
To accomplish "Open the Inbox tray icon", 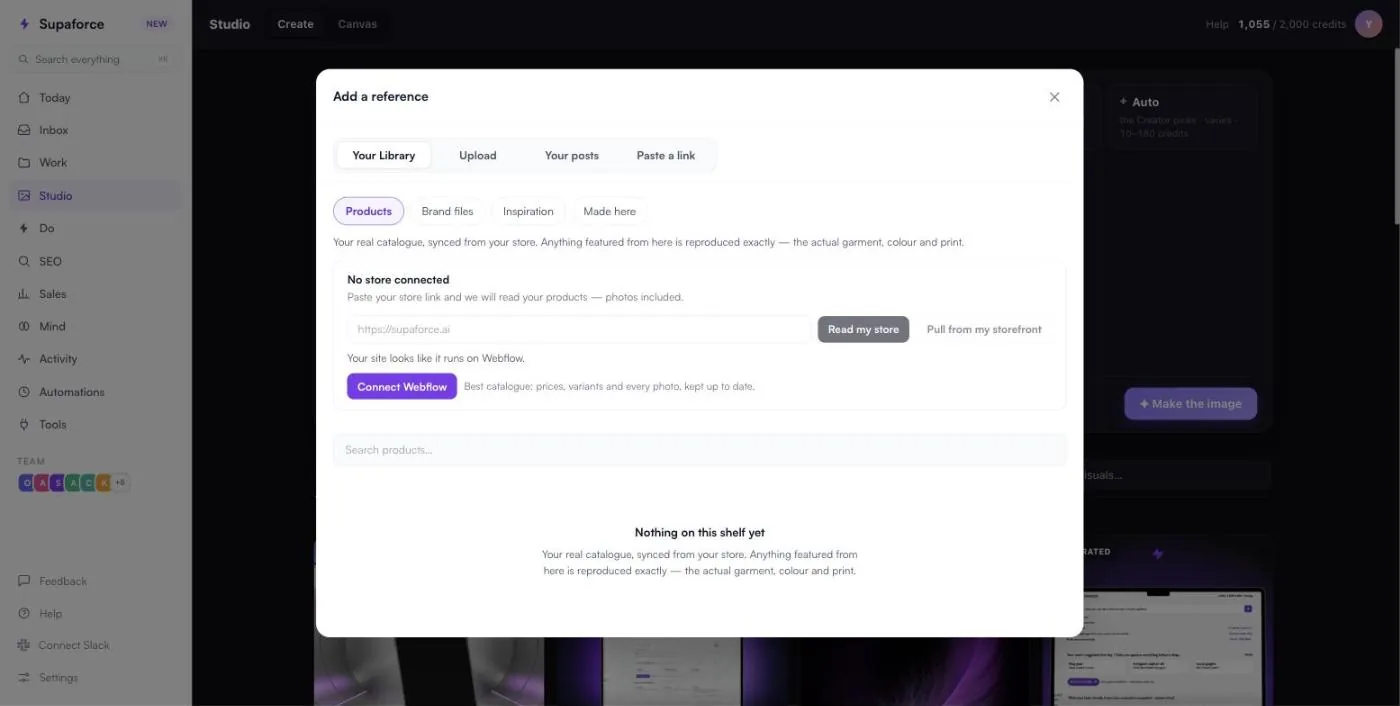I will click(24, 130).
